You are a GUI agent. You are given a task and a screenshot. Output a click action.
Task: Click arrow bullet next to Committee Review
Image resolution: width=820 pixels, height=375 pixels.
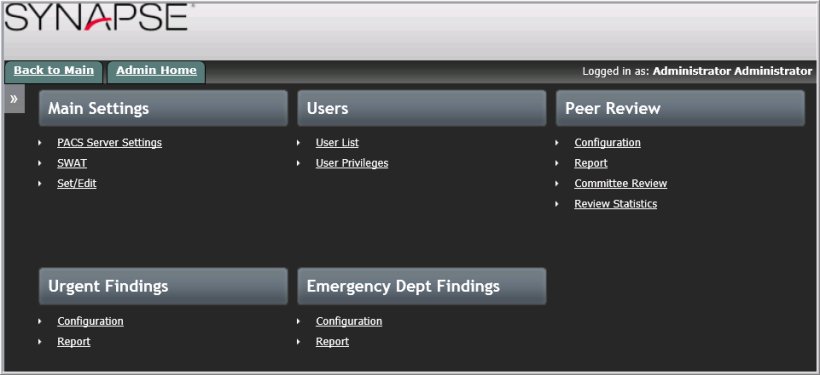557,184
